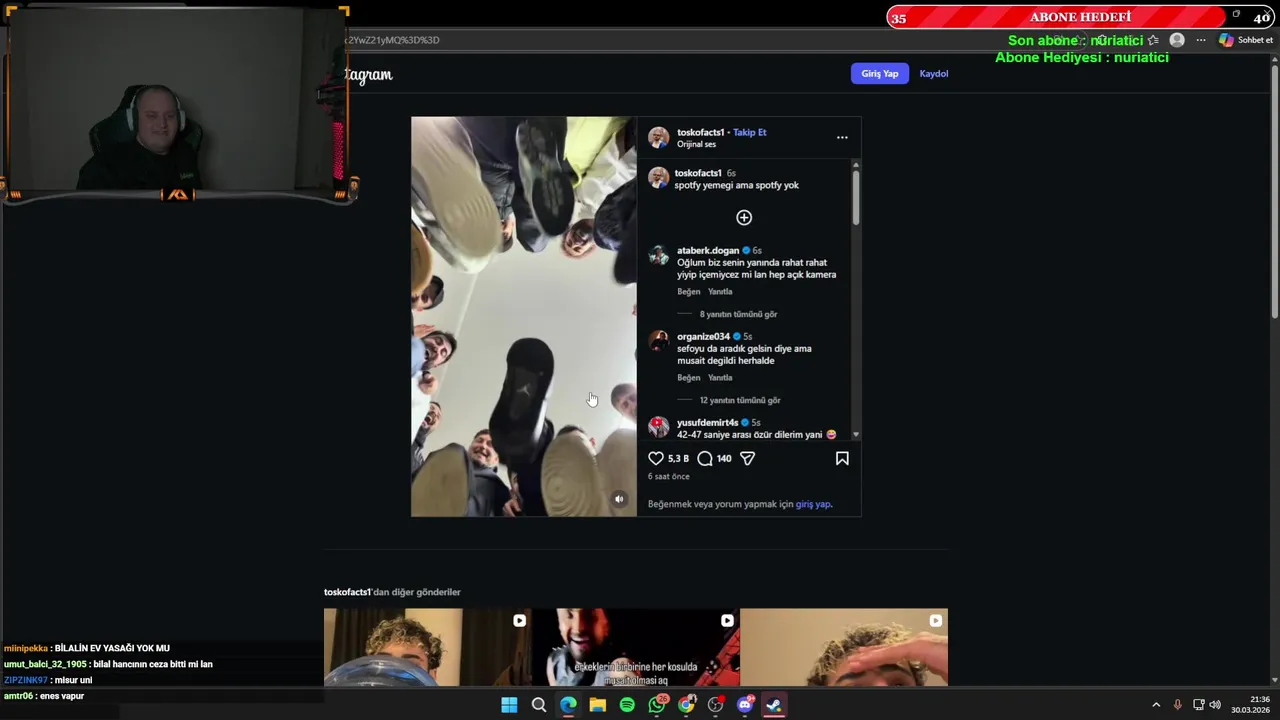Viewport: 1280px width, 720px height.
Task: Save the post with the bookmark icon
Action: (x=842, y=458)
